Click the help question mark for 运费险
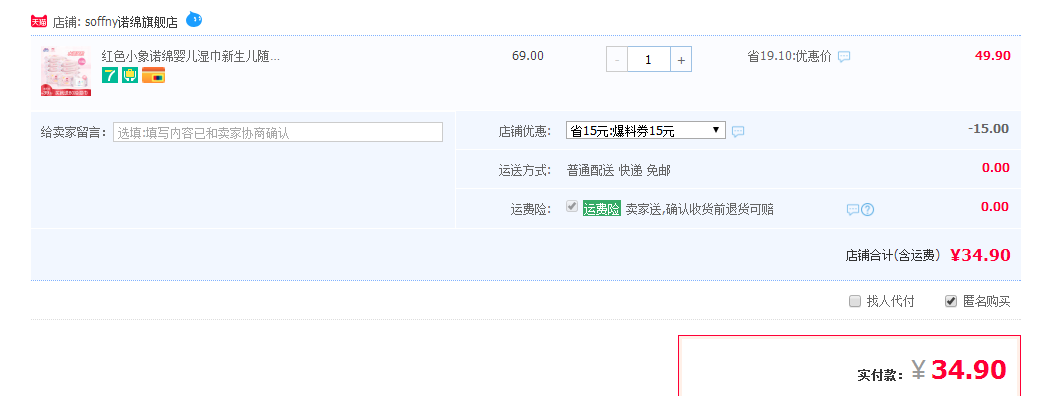Viewport: 1059px width, 396px height. pos(868,209)
